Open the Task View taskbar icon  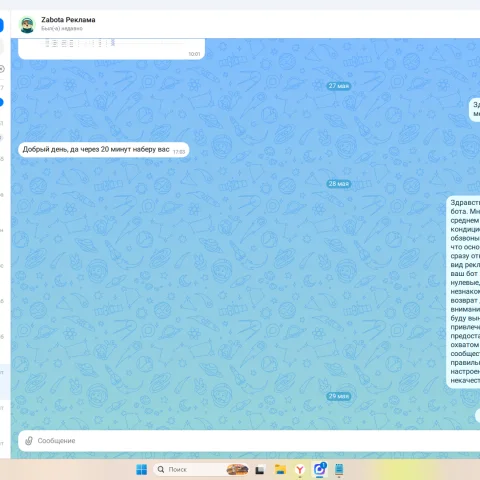tap(260, 470)
